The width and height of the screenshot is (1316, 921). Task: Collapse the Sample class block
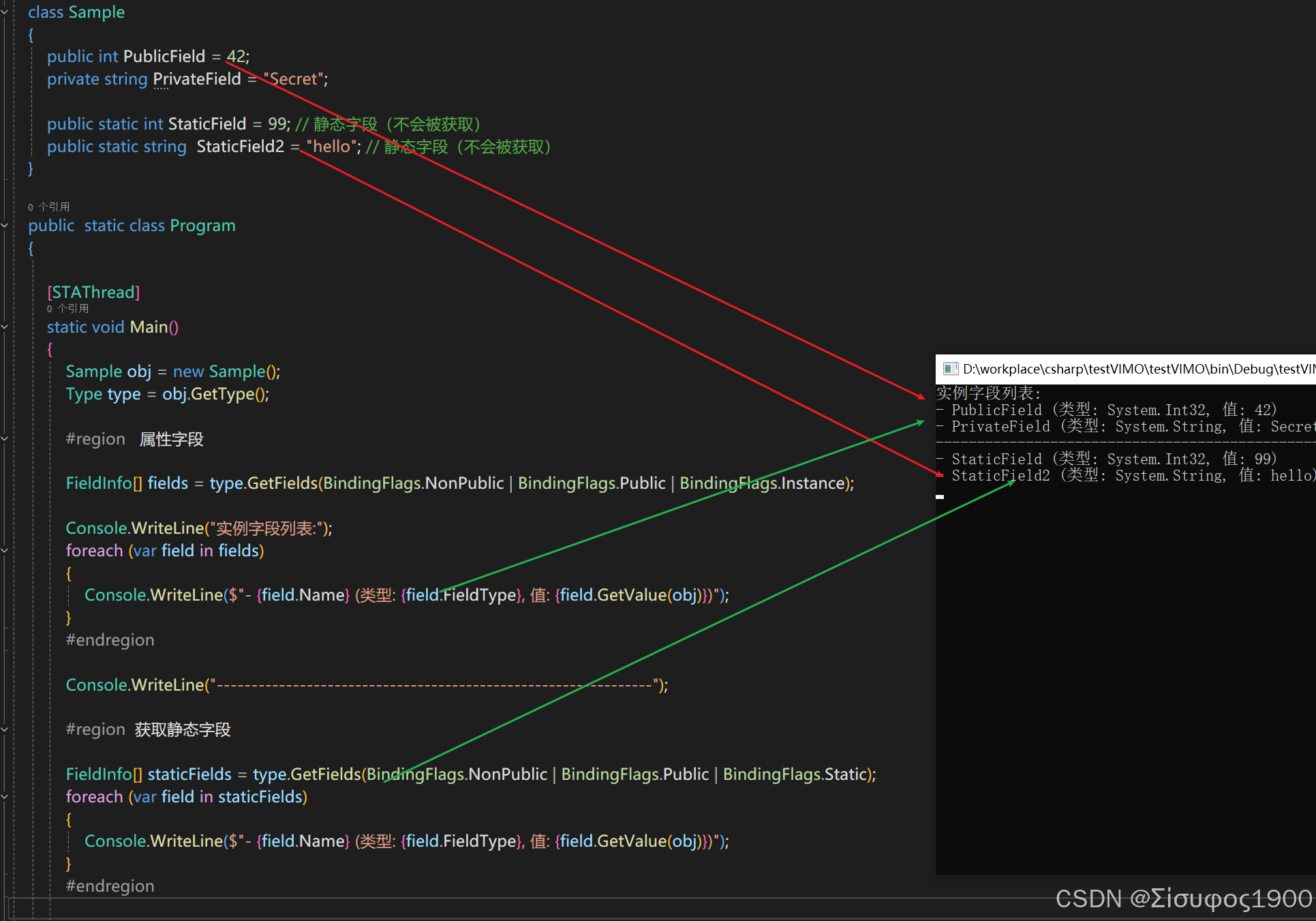point(5,12)
